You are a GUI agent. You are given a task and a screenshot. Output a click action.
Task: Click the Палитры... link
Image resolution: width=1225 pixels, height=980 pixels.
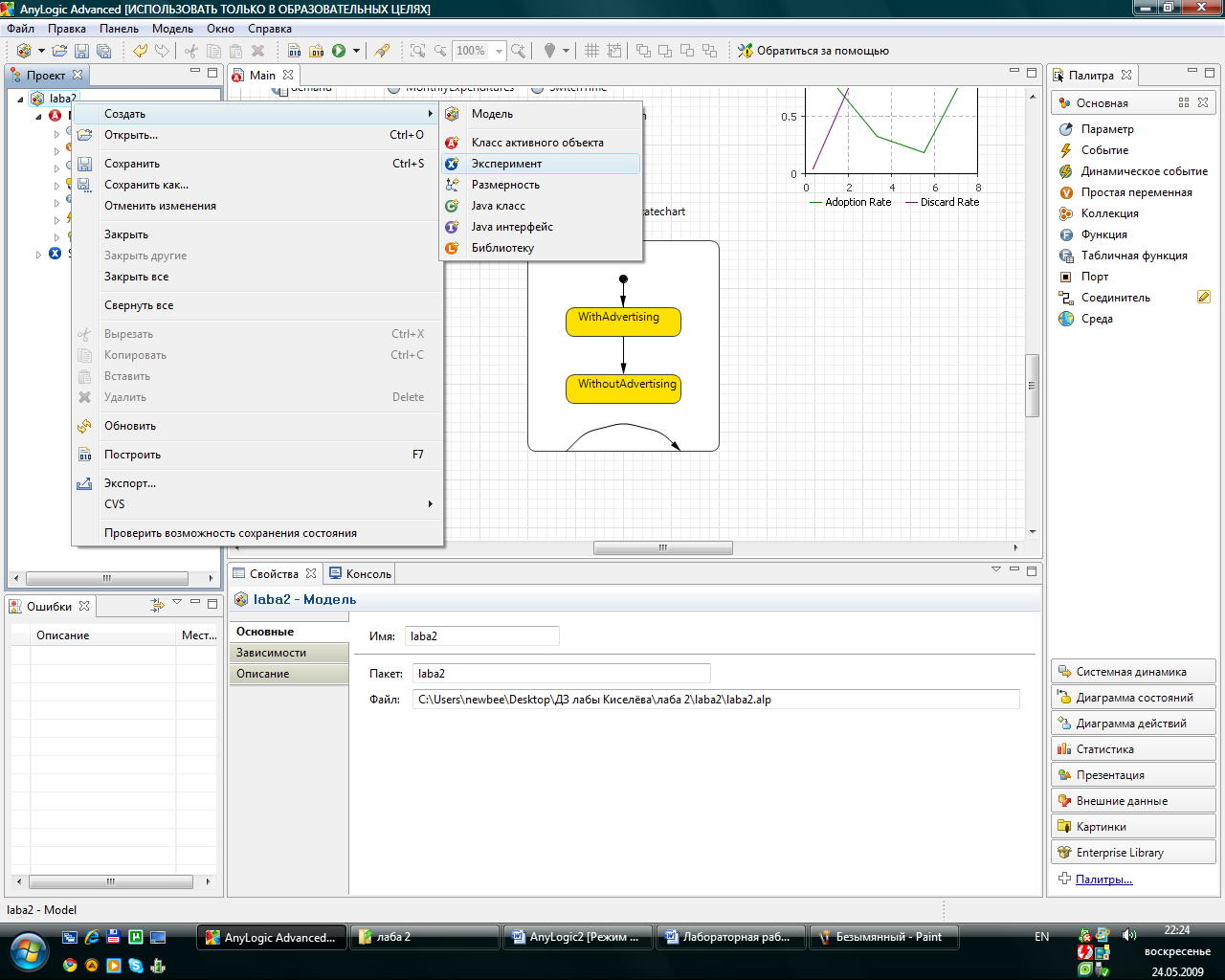[1103, 880]
